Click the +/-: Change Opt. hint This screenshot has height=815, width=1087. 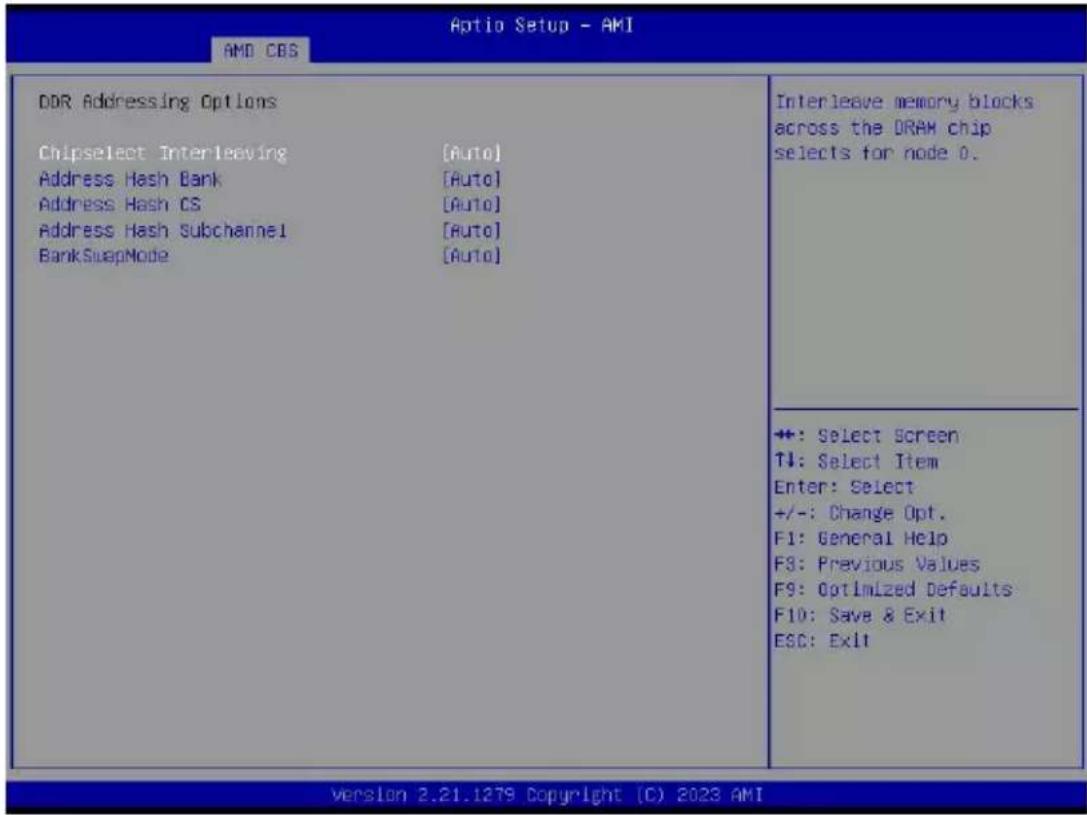click(860, 513)
